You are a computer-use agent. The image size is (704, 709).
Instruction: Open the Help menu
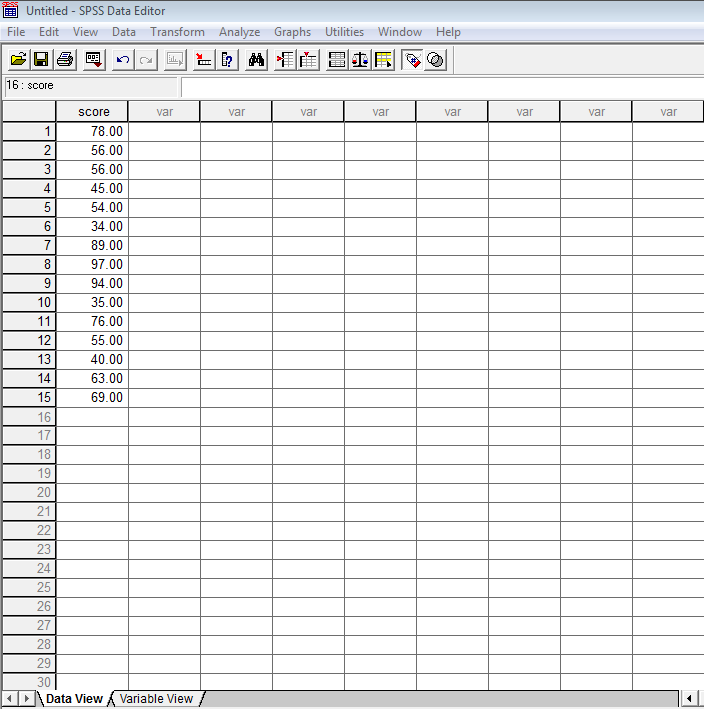[448, 32]
